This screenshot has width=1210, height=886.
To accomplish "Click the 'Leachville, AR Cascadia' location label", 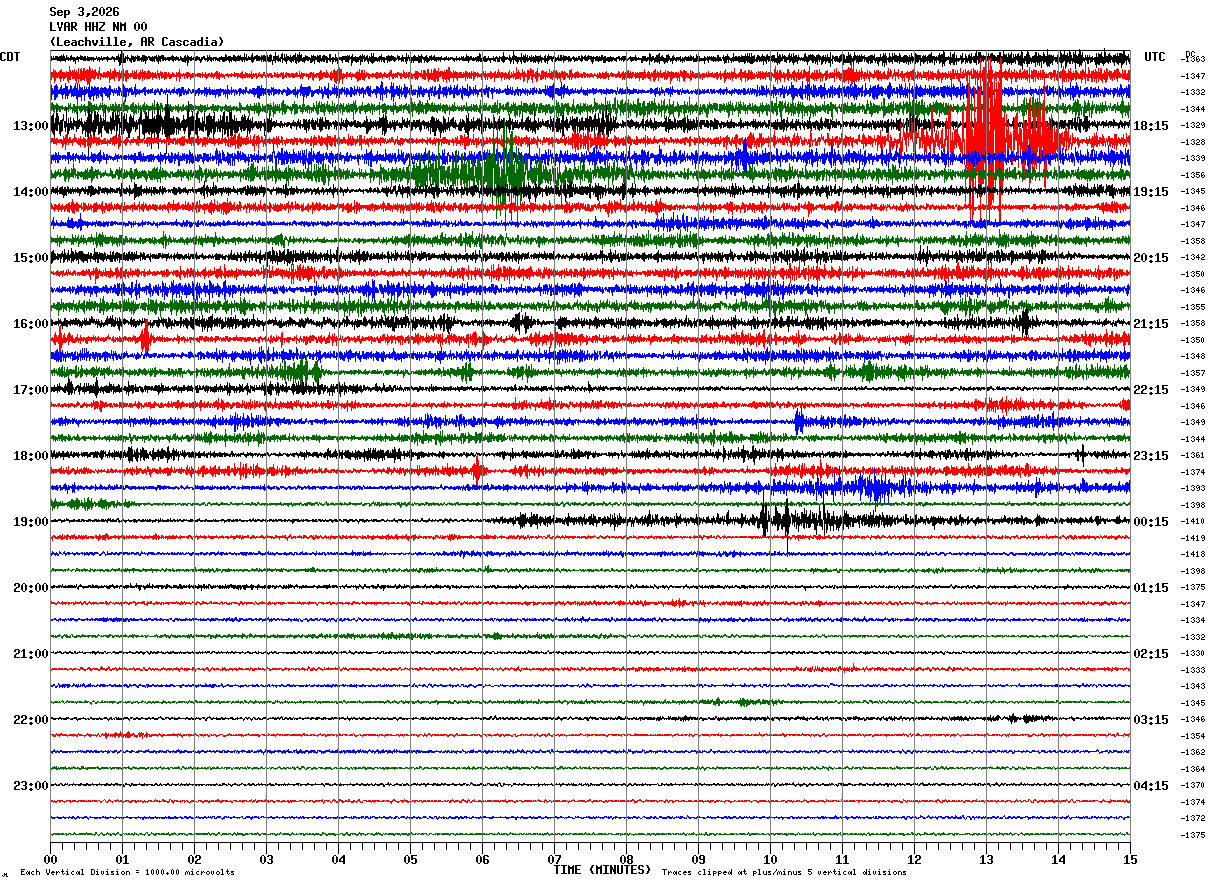I will (x=137, y=42).
